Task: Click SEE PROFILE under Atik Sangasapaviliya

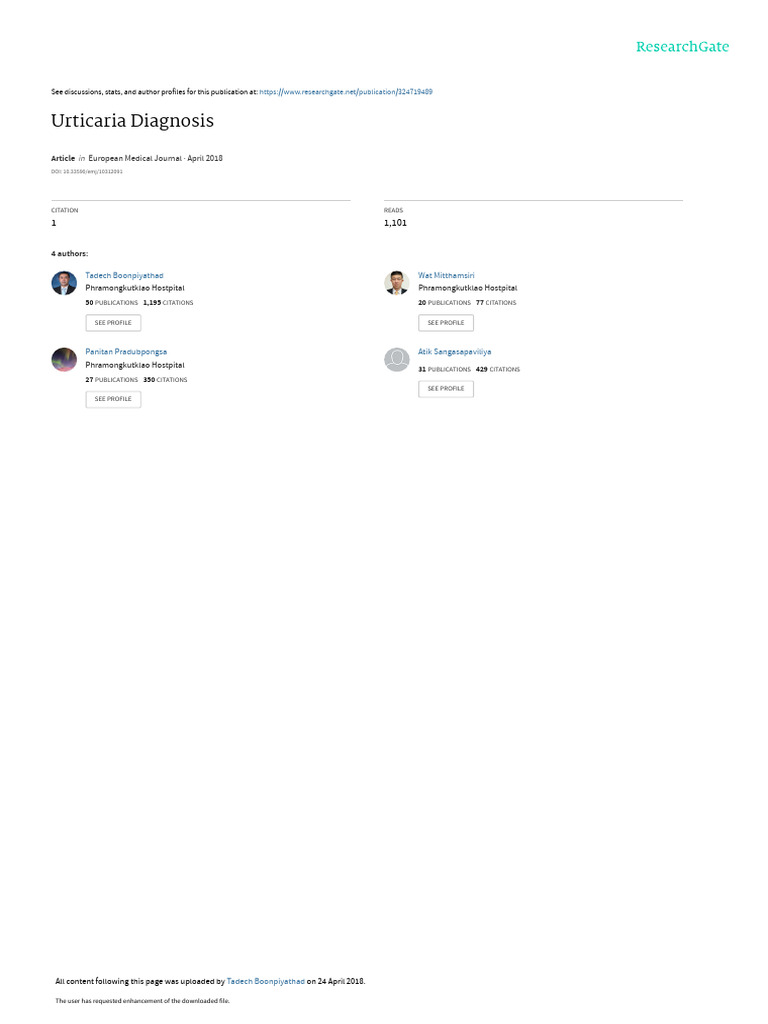Action: tap(446, 389)
